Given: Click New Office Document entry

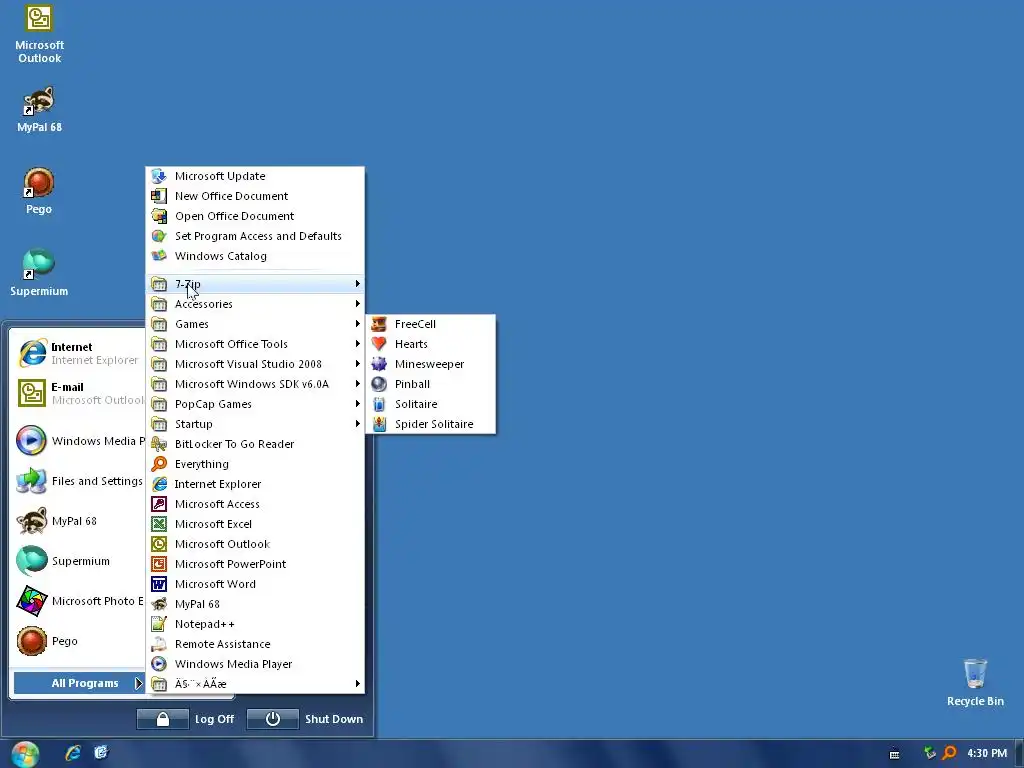Looking at the screenshot, I should (255, 196).
